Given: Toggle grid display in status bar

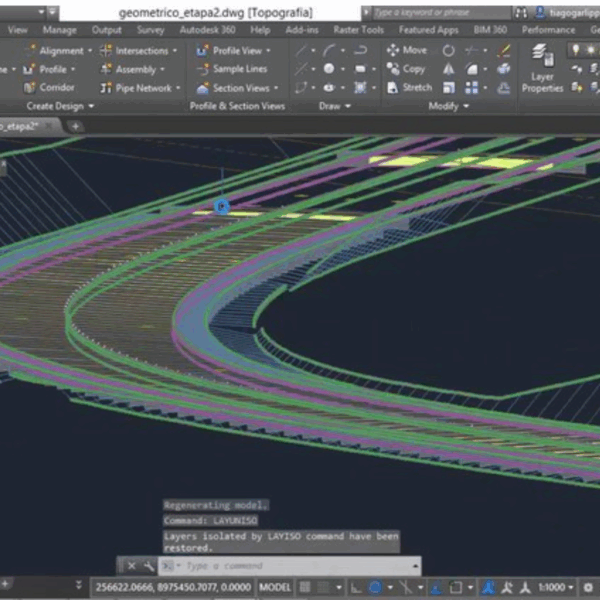Looking at the screenshot, I should tap(307, 587).
